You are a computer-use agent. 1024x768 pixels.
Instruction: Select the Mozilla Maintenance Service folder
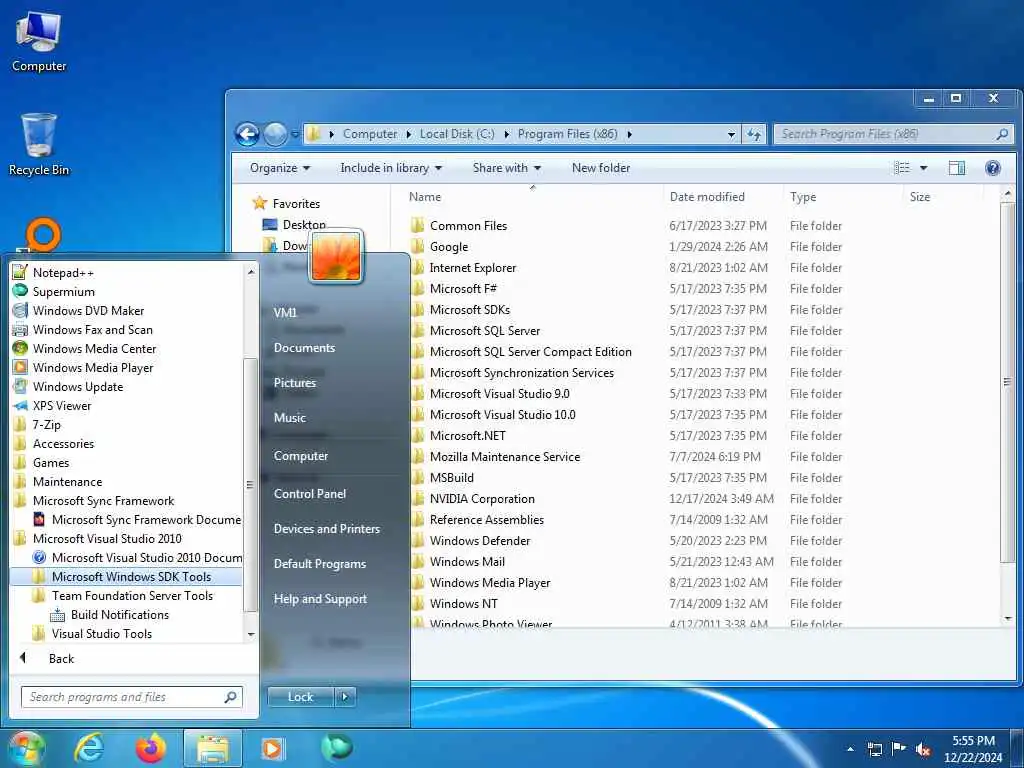tap(504, 457)
